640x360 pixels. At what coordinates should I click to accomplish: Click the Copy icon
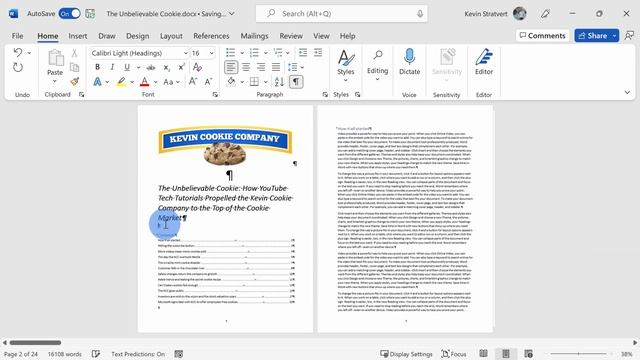point(74,67)
